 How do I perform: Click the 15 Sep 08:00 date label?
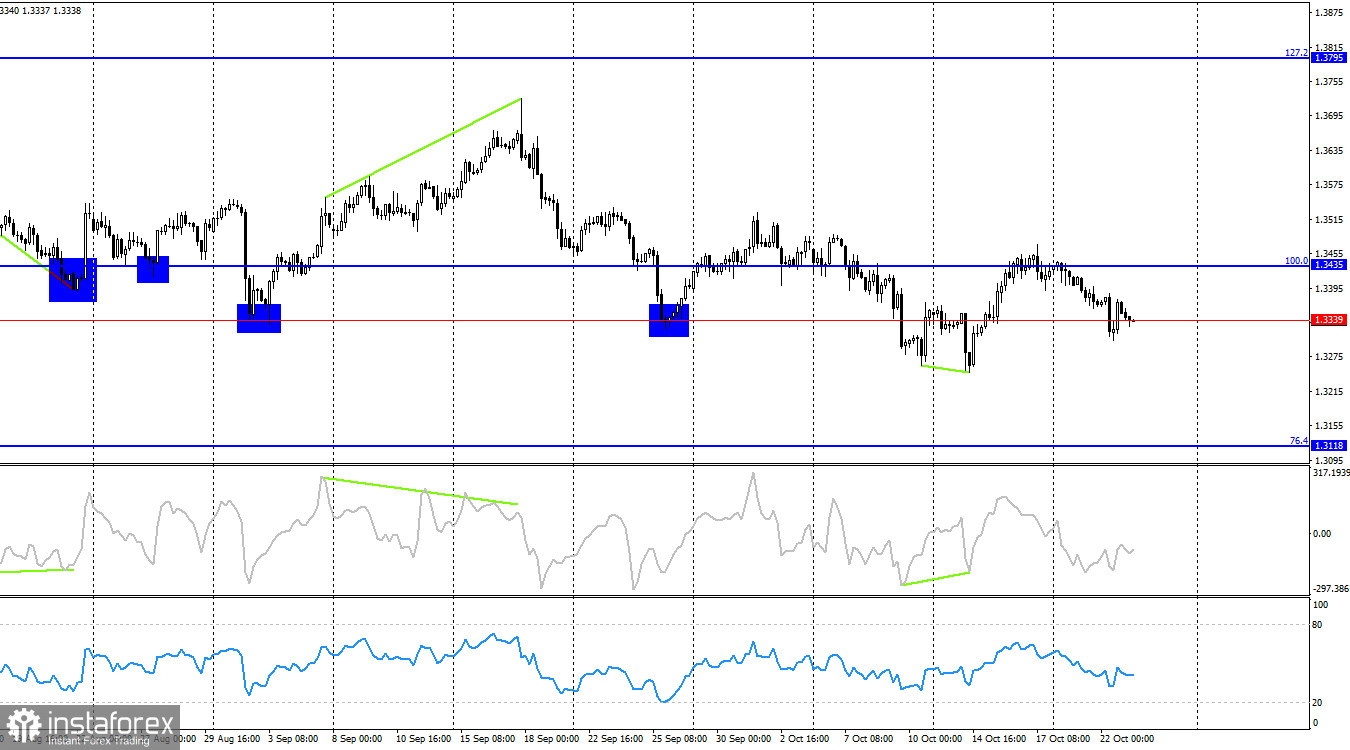point(486,739)
